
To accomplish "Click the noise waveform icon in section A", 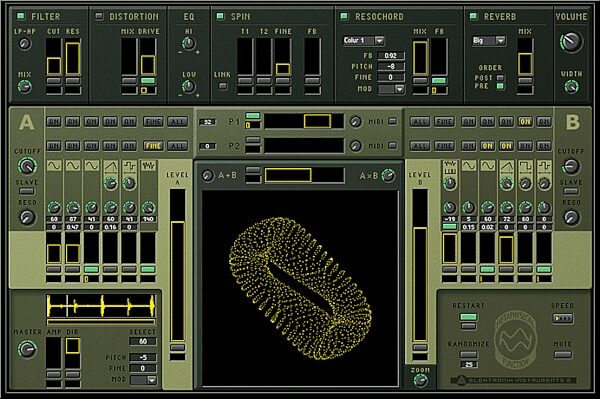I will pos(148,165).
